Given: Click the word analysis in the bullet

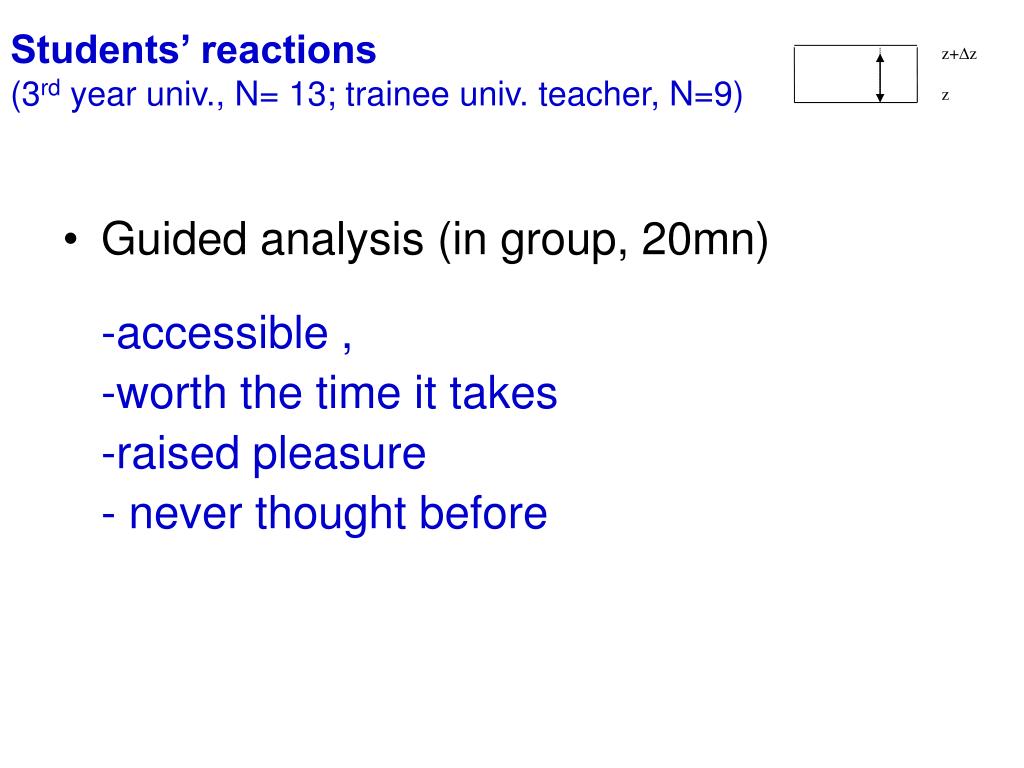Looking at the screenshot, I should coord(342,240).
